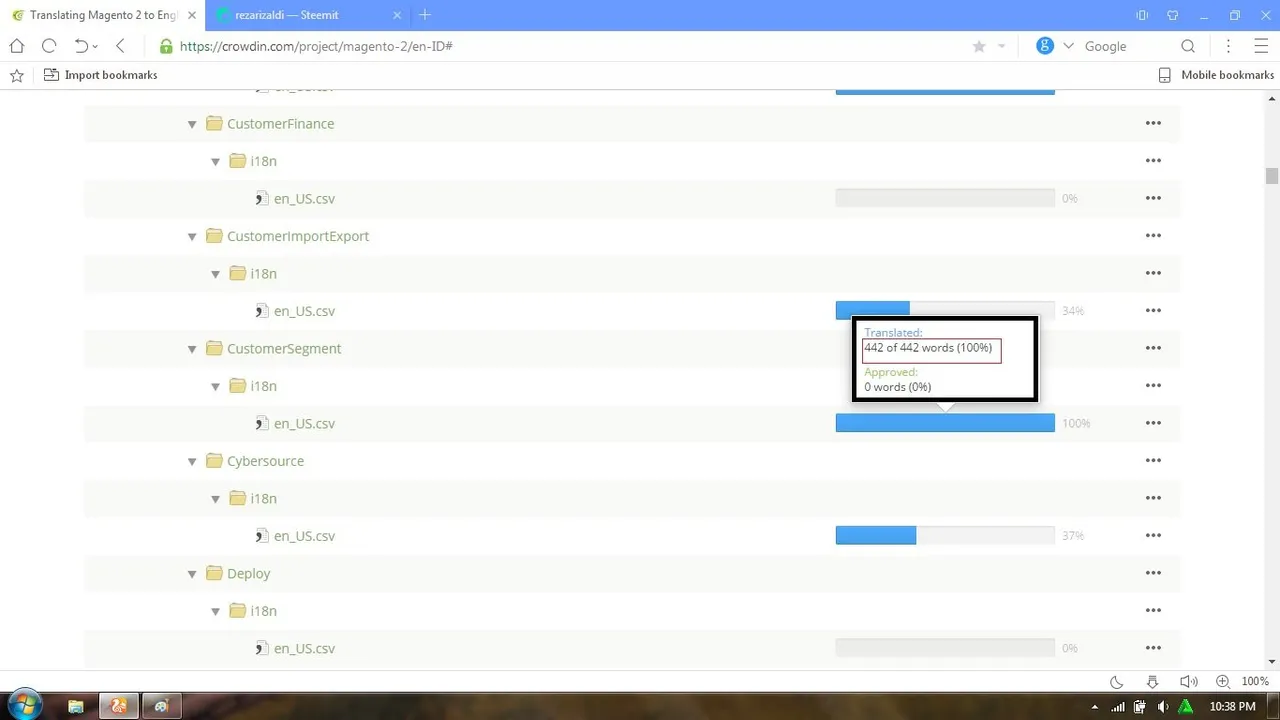The image size is (1280, 720).
Task: Open Mobile bookmarks
Action: point(1216,75)
